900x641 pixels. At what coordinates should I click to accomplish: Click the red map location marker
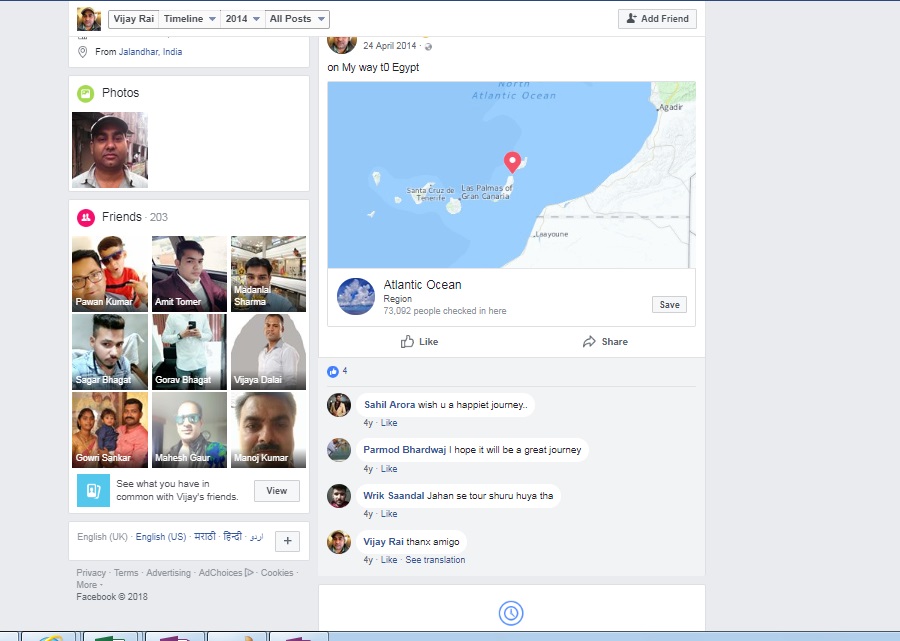[512, 162]
